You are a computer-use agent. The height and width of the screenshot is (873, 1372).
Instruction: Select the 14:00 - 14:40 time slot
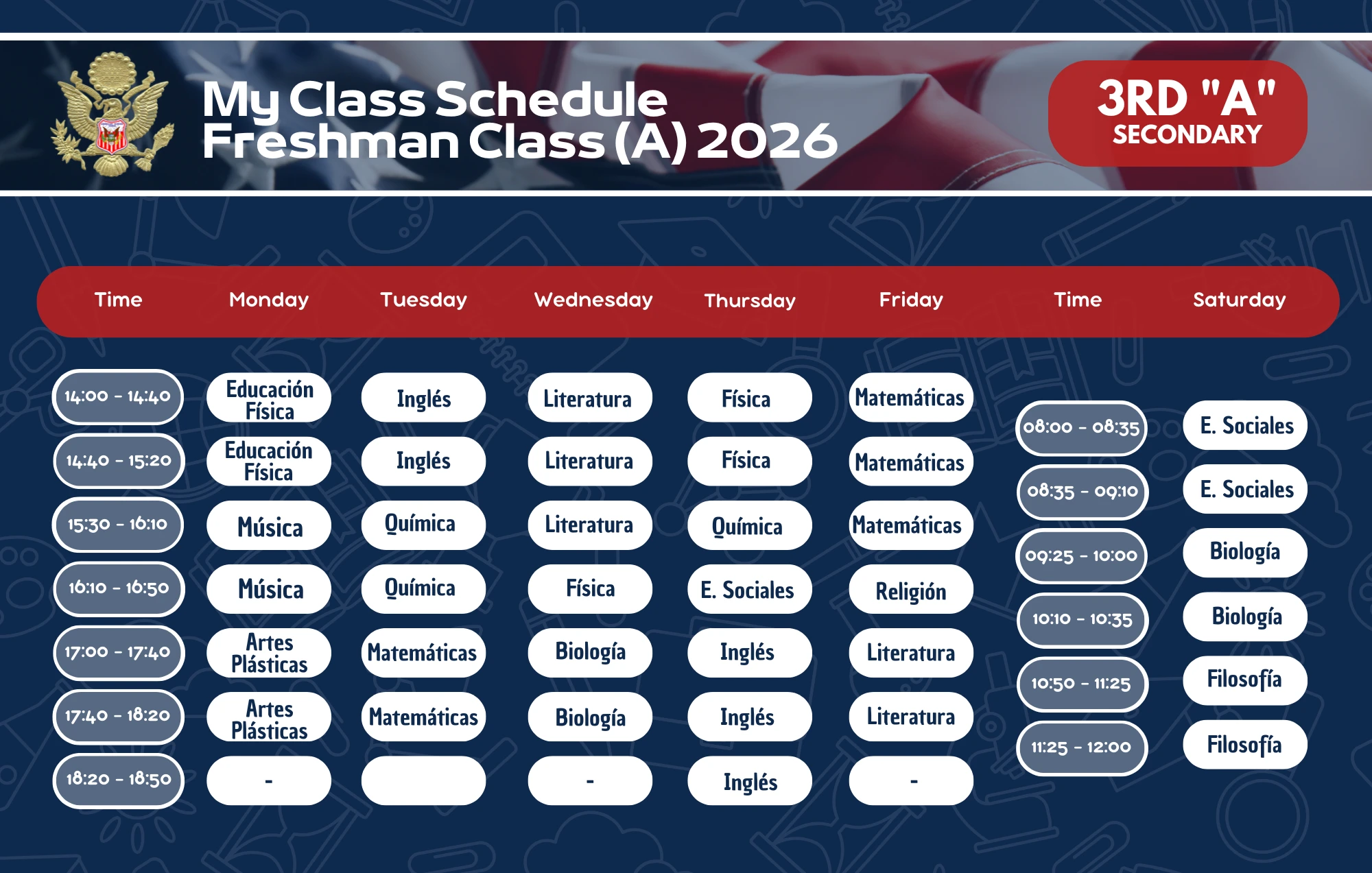click(x=118, y=396)
